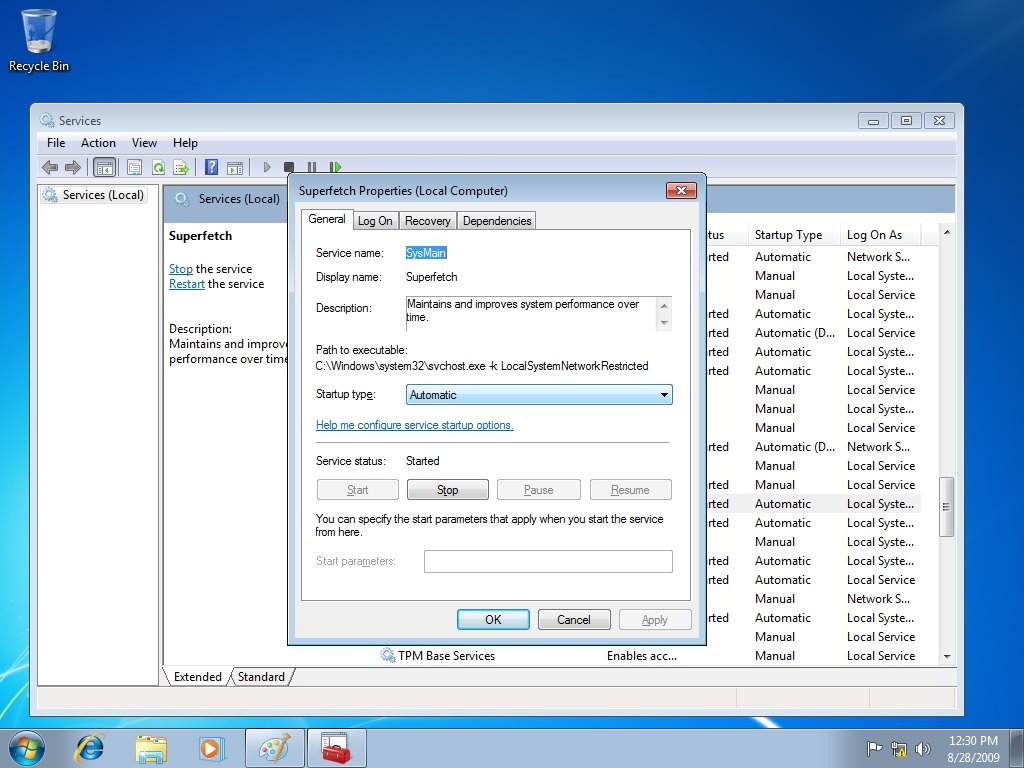
Task: Click the Pause Service toolbar icon
Action: (312, 168)
